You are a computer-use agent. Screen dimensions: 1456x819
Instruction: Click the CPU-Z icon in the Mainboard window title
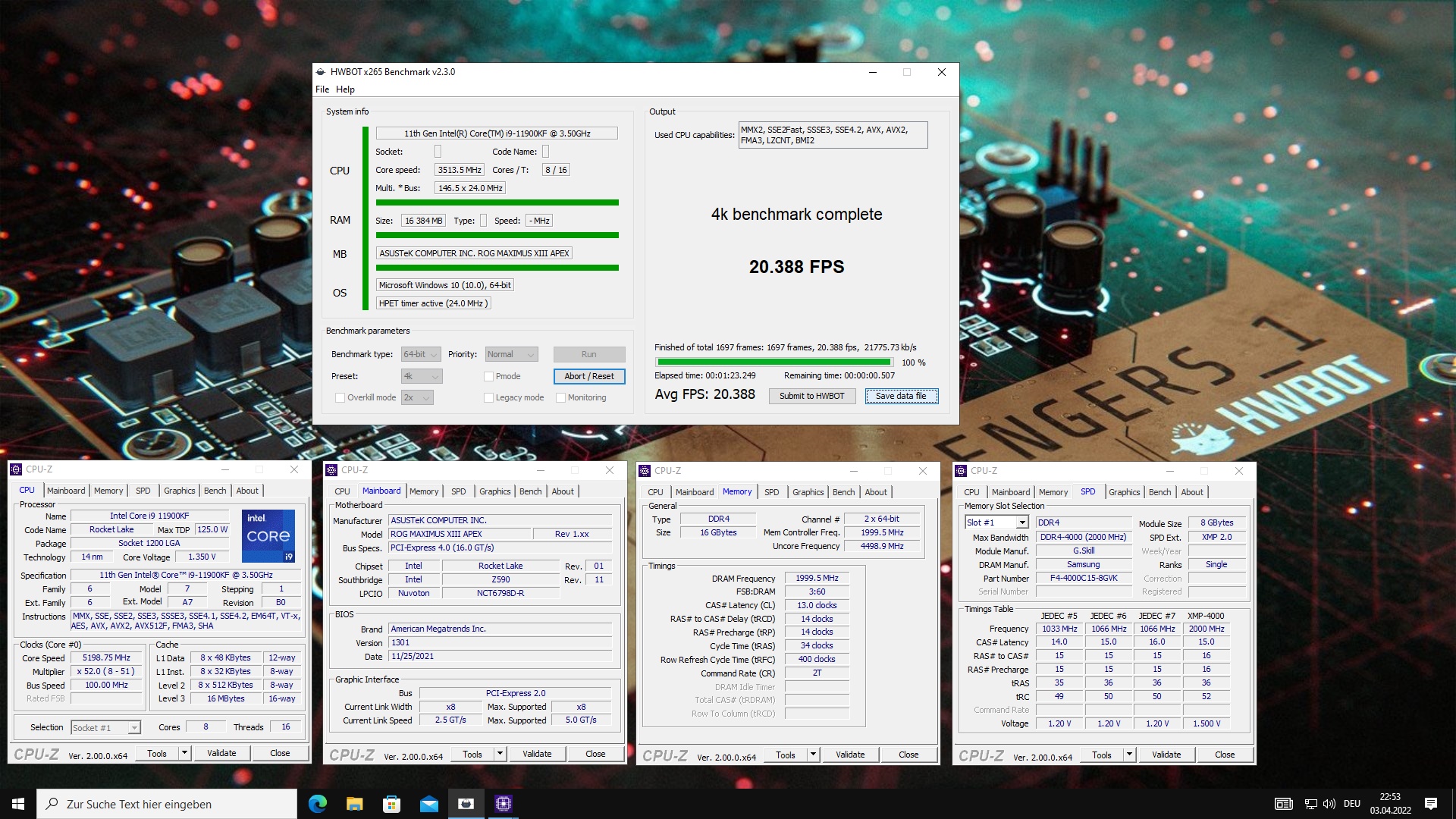pos(331,470)
